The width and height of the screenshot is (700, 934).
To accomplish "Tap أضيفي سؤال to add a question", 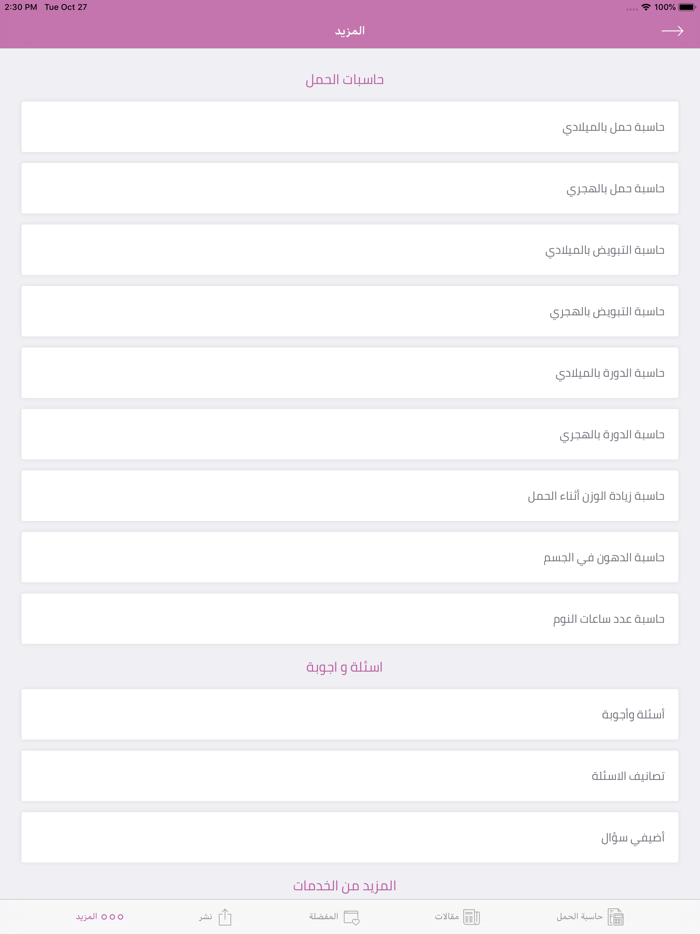I will pos(350,837).
